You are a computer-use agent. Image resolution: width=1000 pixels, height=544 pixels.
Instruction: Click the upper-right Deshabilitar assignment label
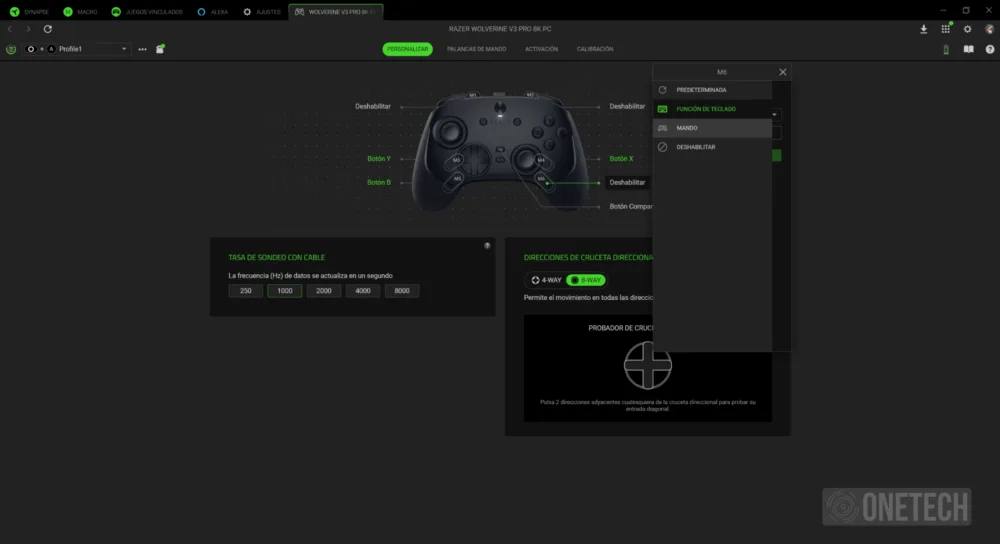point(627,107)
